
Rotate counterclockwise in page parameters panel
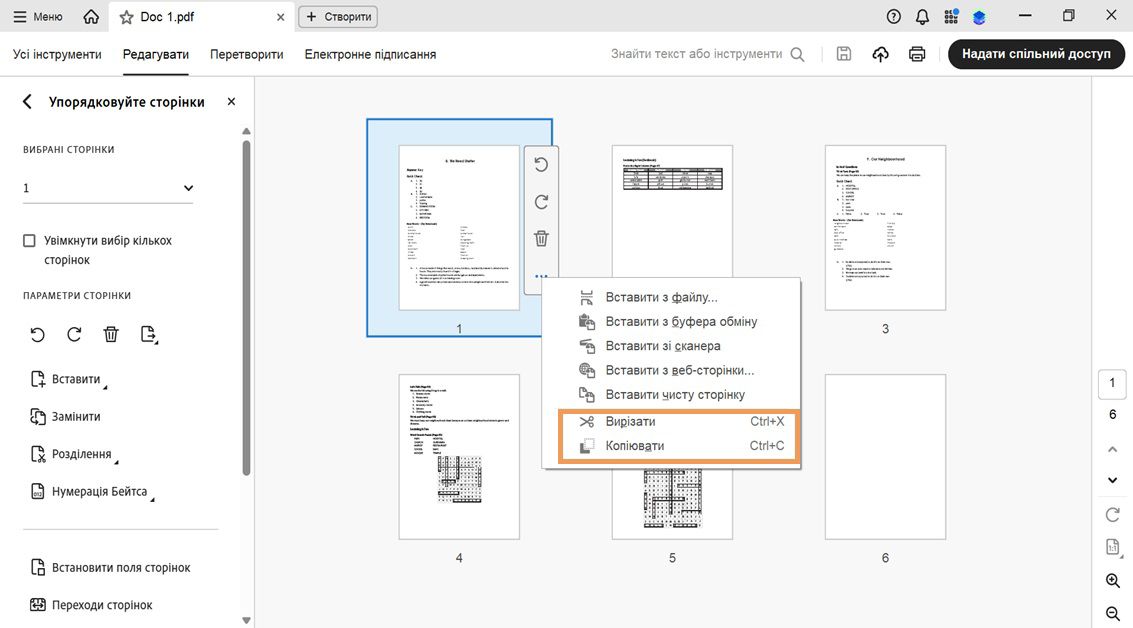(38, 335)
